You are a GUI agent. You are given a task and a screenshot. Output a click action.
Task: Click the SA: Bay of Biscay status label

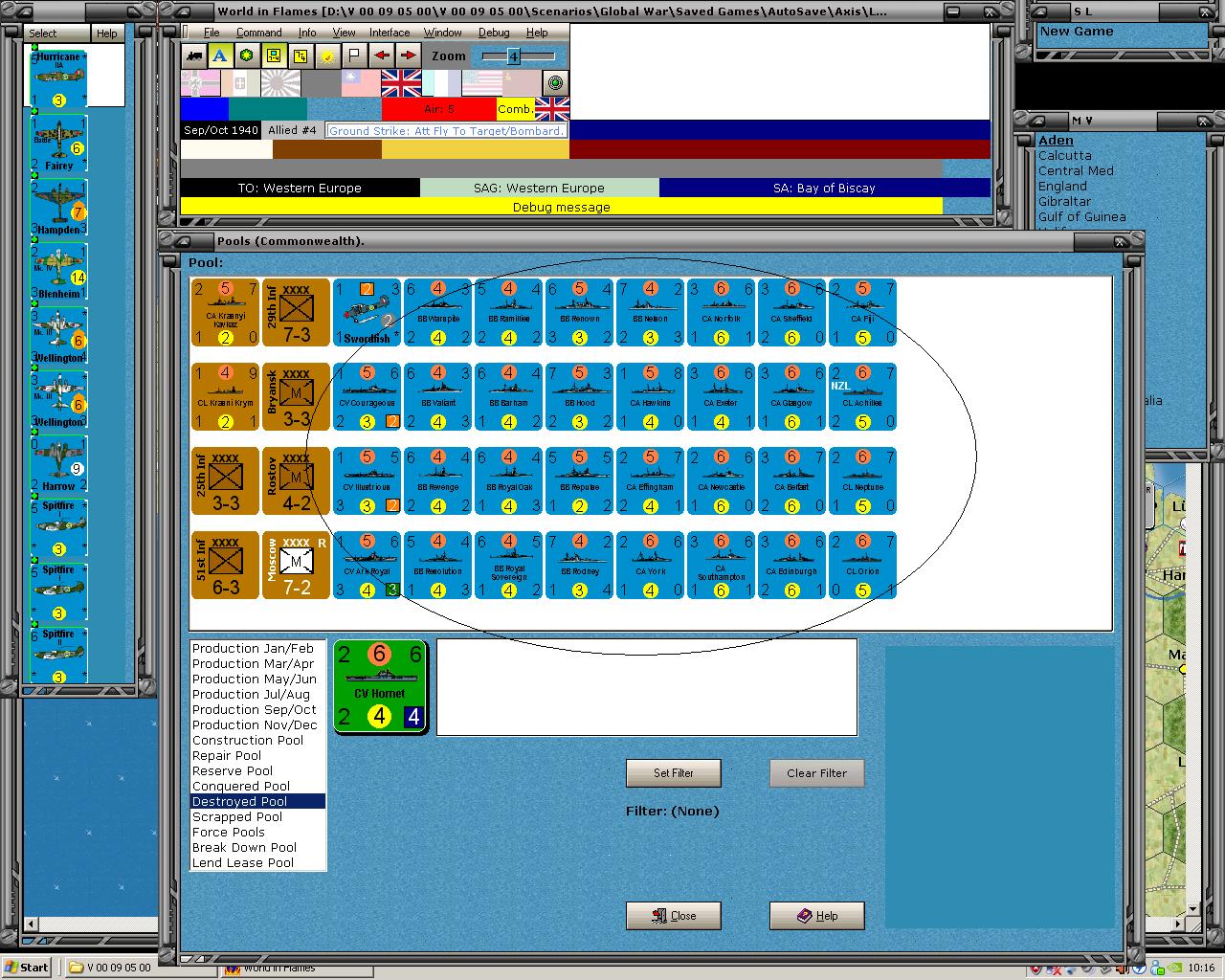pyautogui.click(x=824, y=189)
